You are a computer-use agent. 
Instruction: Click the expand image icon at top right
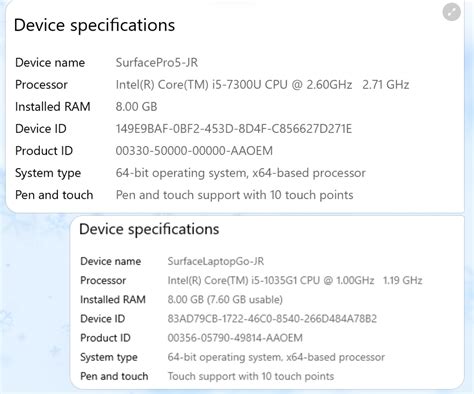[x=452, y=12]
